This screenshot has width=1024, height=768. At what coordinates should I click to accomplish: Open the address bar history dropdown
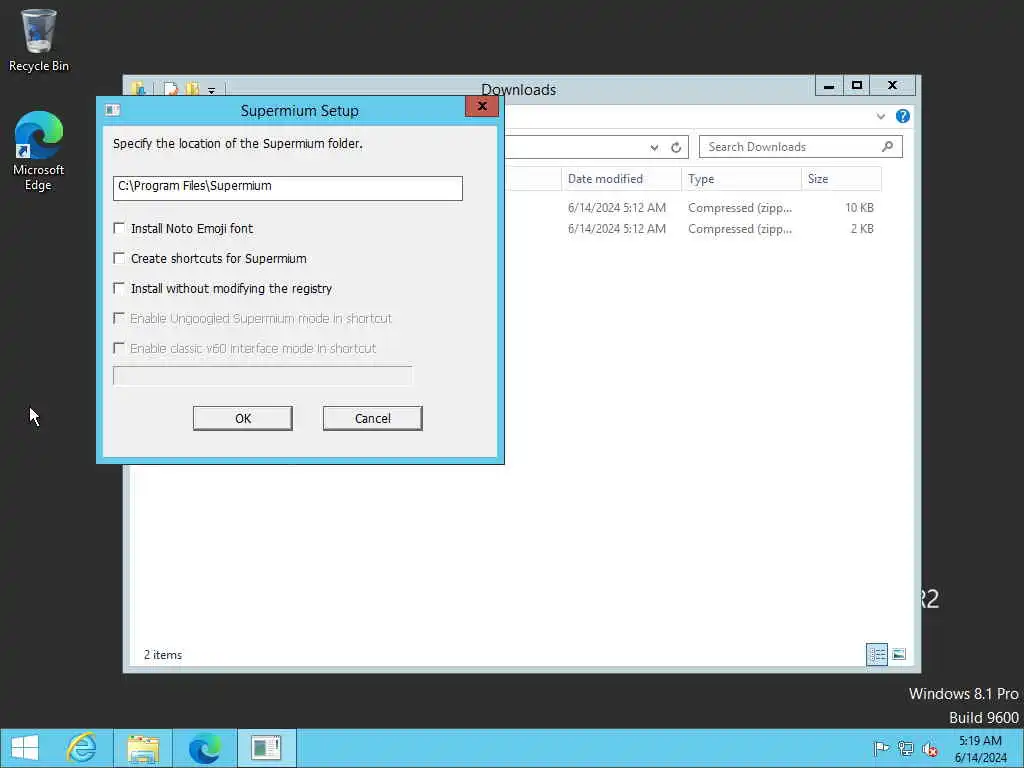(x=654, y=148)
